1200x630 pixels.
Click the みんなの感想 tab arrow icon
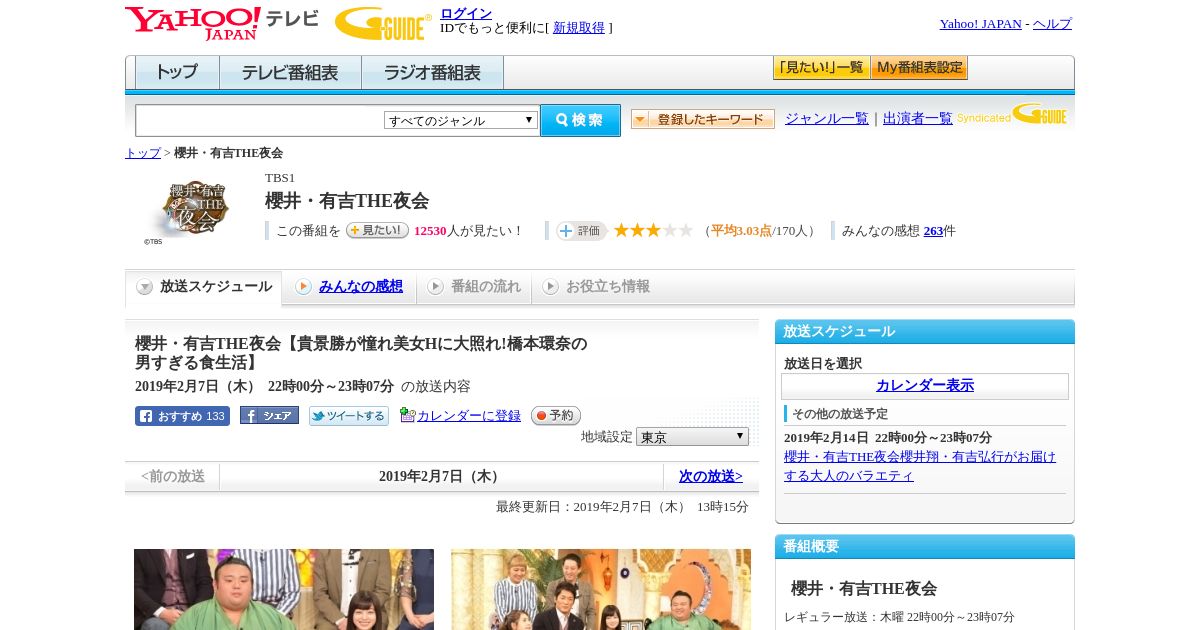303,287
